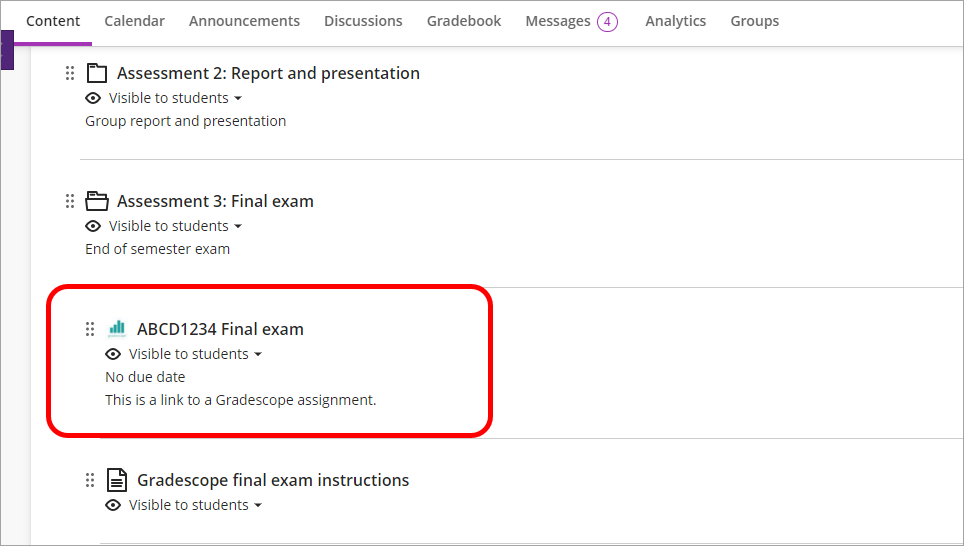Open Assessment 3: Final exam folder title
Image resolution: width=964 pixels, height=546 pixels.
[x=215, y=201]
